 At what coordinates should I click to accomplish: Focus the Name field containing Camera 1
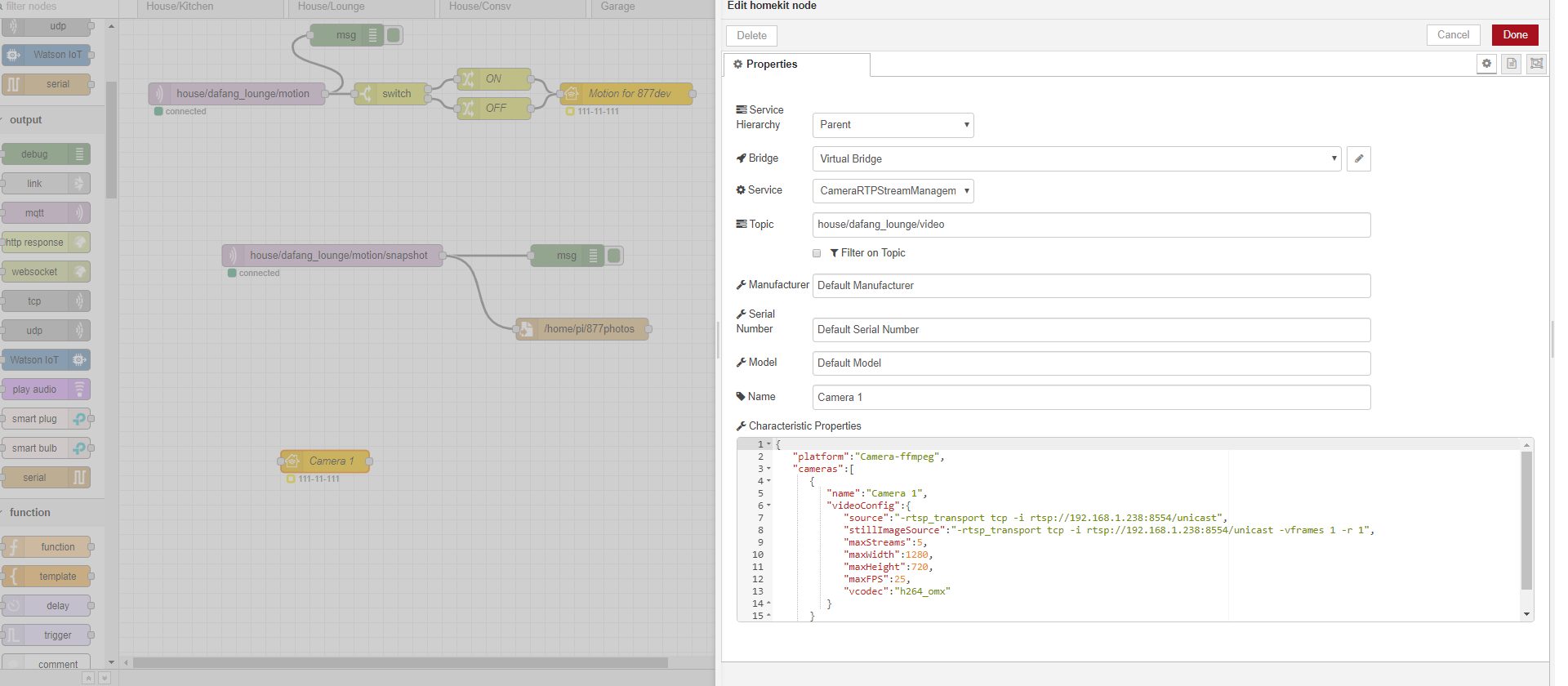tap(1091, 398)
